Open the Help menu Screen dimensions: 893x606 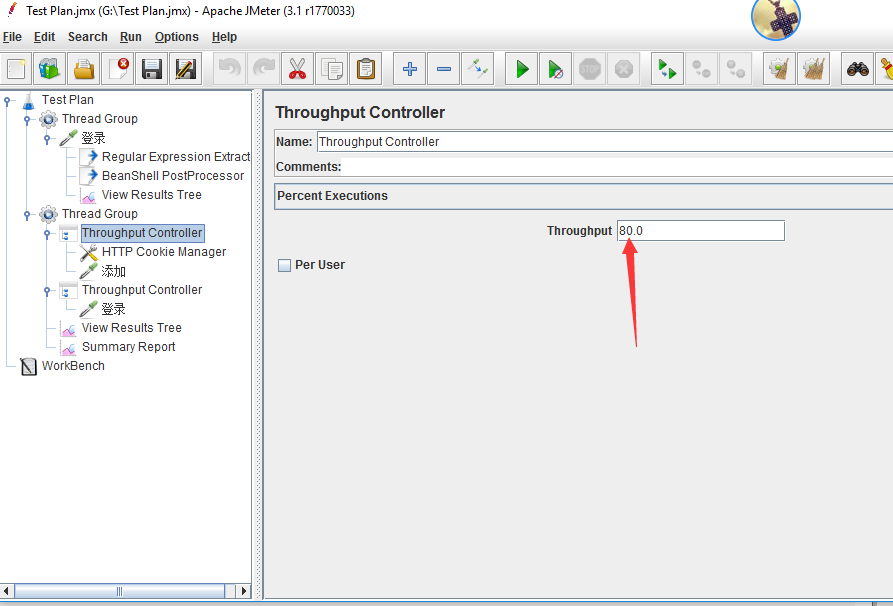(x=224, y=37)
